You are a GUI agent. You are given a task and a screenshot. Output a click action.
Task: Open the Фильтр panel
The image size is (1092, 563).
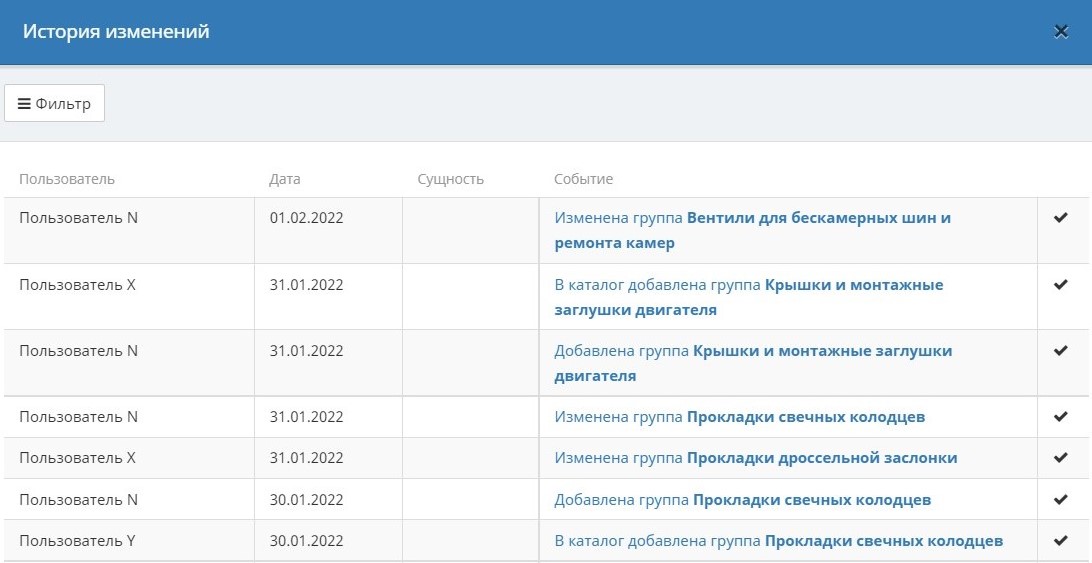pos(55,104)
